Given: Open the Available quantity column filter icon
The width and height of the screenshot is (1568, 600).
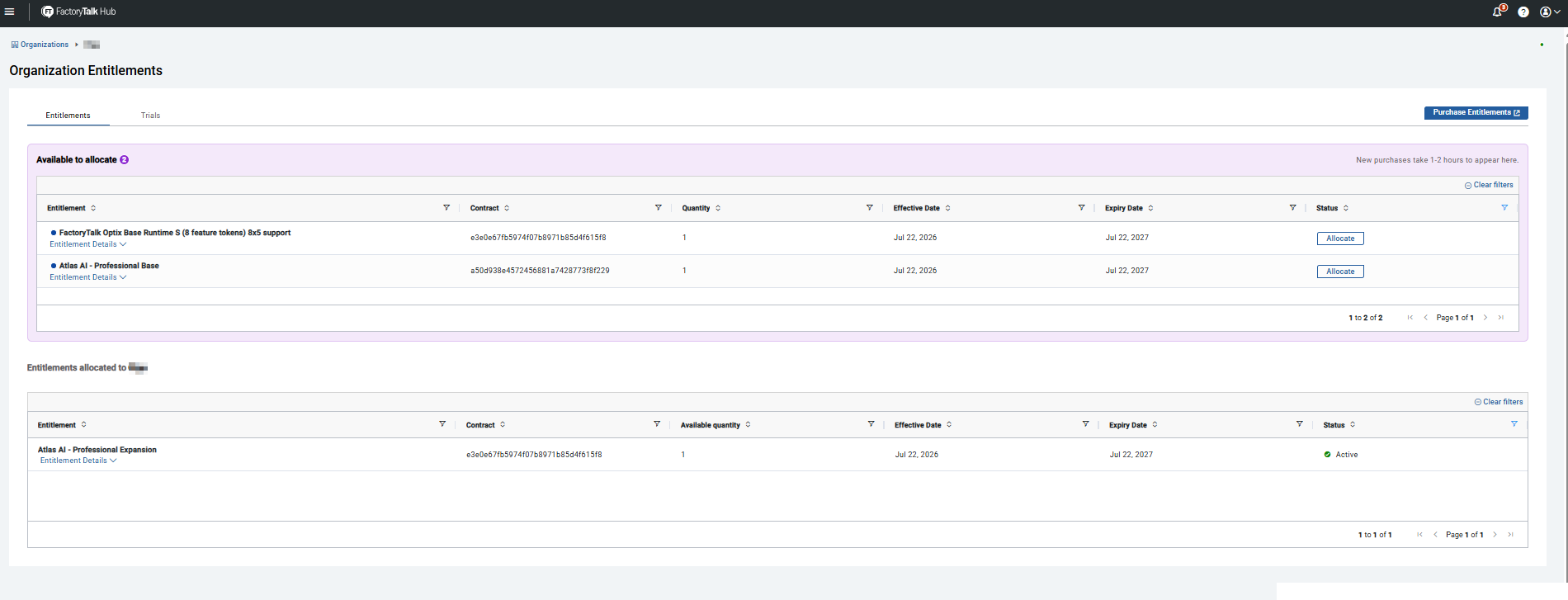Looking at the screenshot, I should 871,424.
